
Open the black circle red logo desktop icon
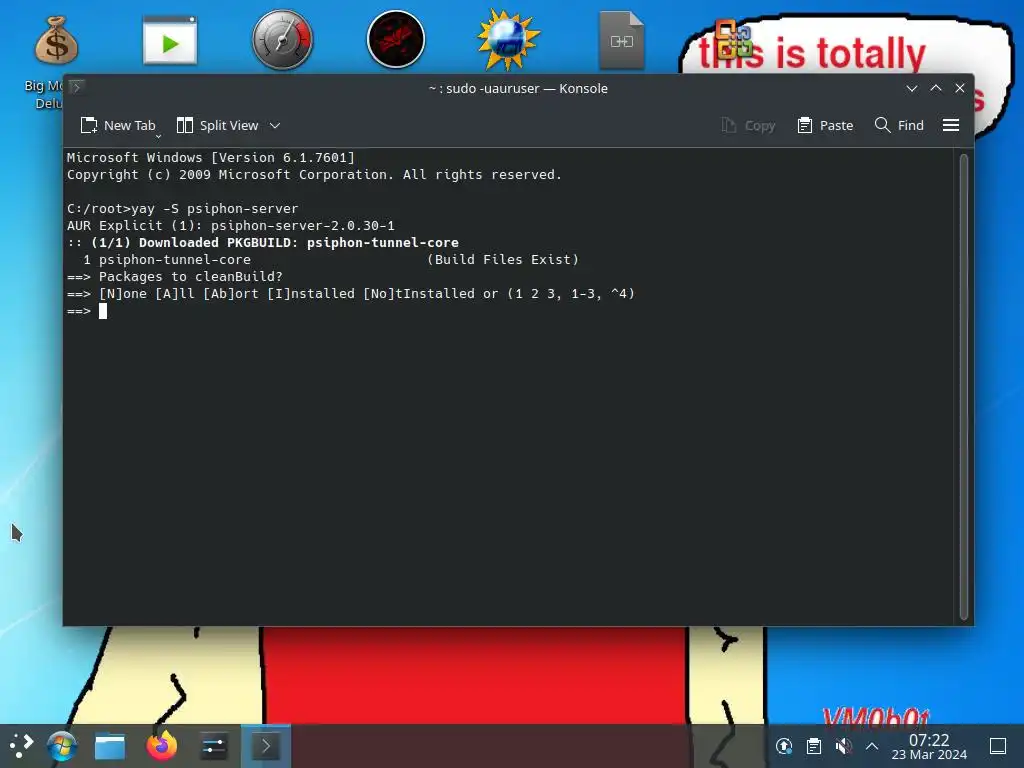tap(396, 39)
